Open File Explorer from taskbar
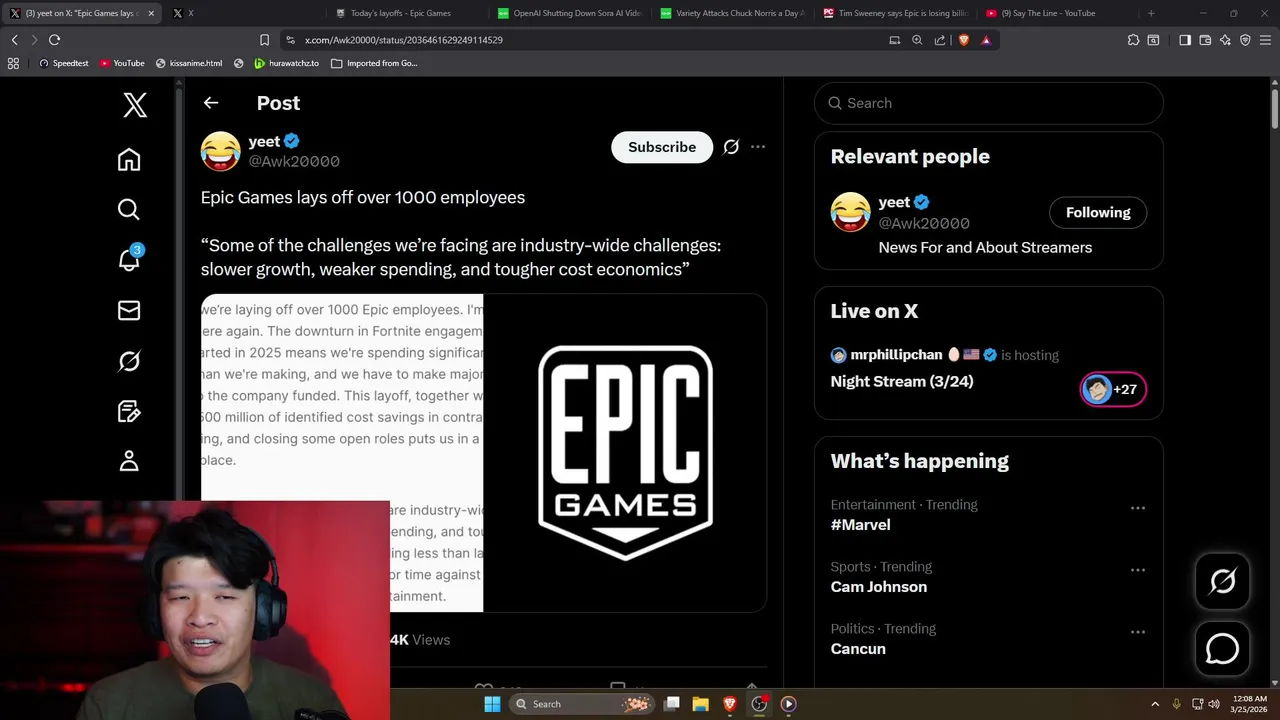Screen dimensions: 1280x720 tap(701, 704)
